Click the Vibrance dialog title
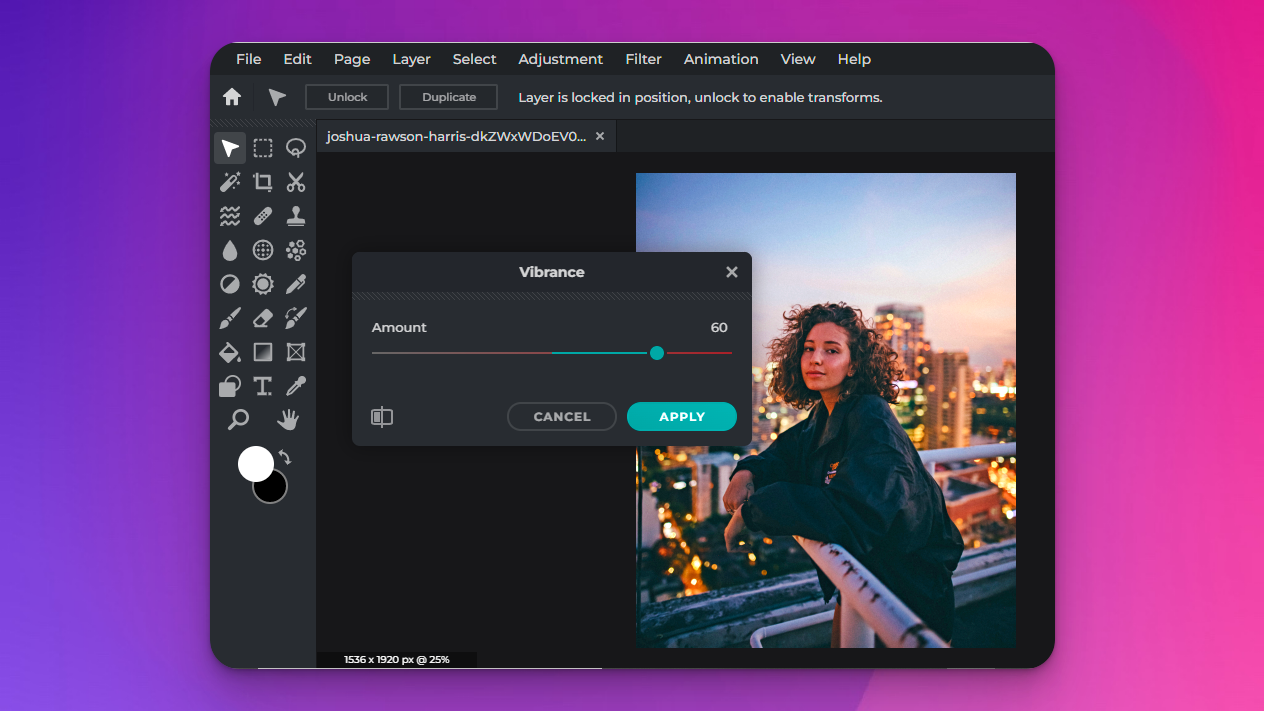The image size is (1264, 711). [x=552, y=272]
